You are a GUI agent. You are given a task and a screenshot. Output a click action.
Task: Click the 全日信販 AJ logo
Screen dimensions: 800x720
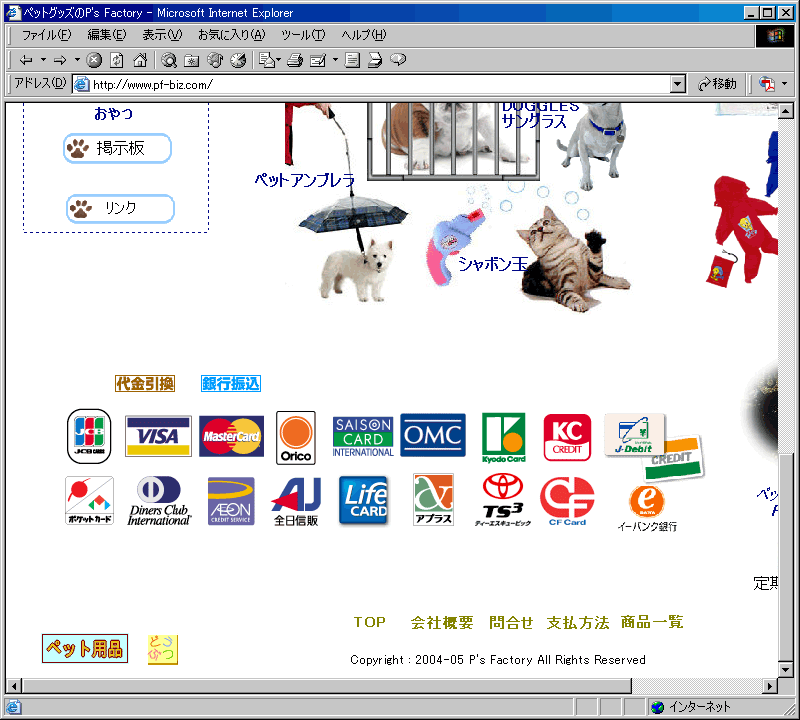296,502
